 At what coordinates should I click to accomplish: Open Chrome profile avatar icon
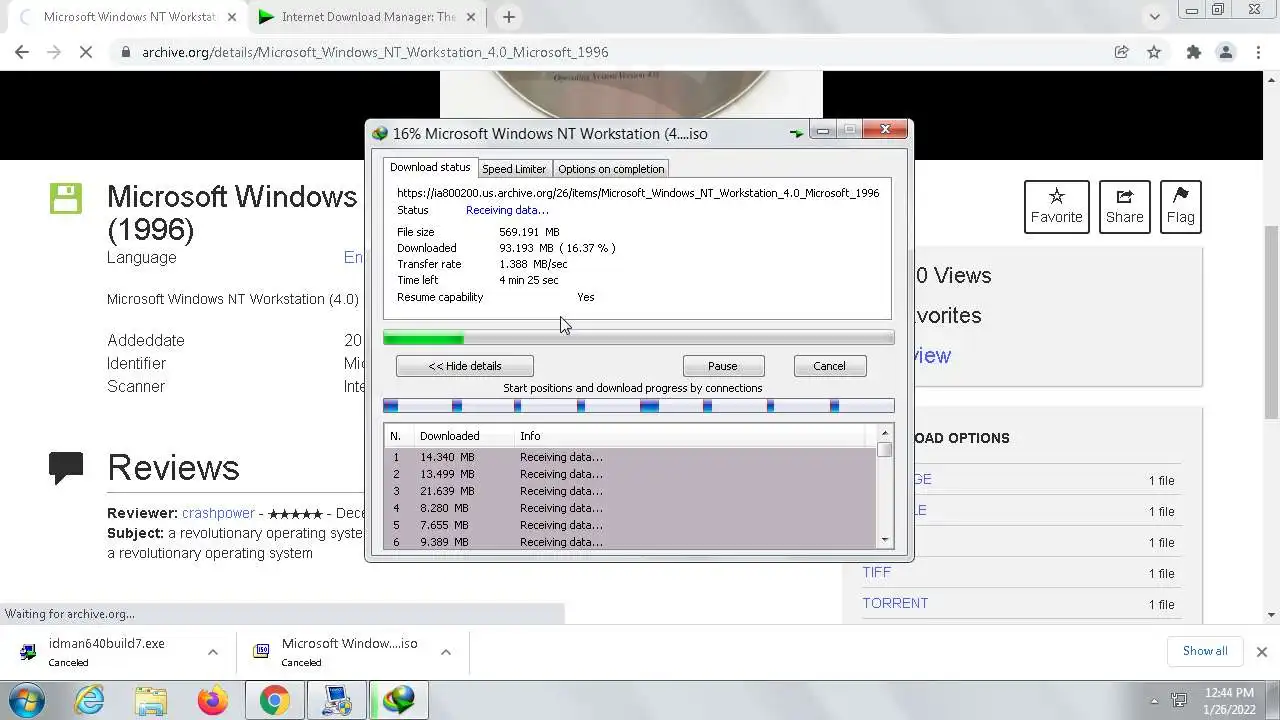tap(1225, 52)
